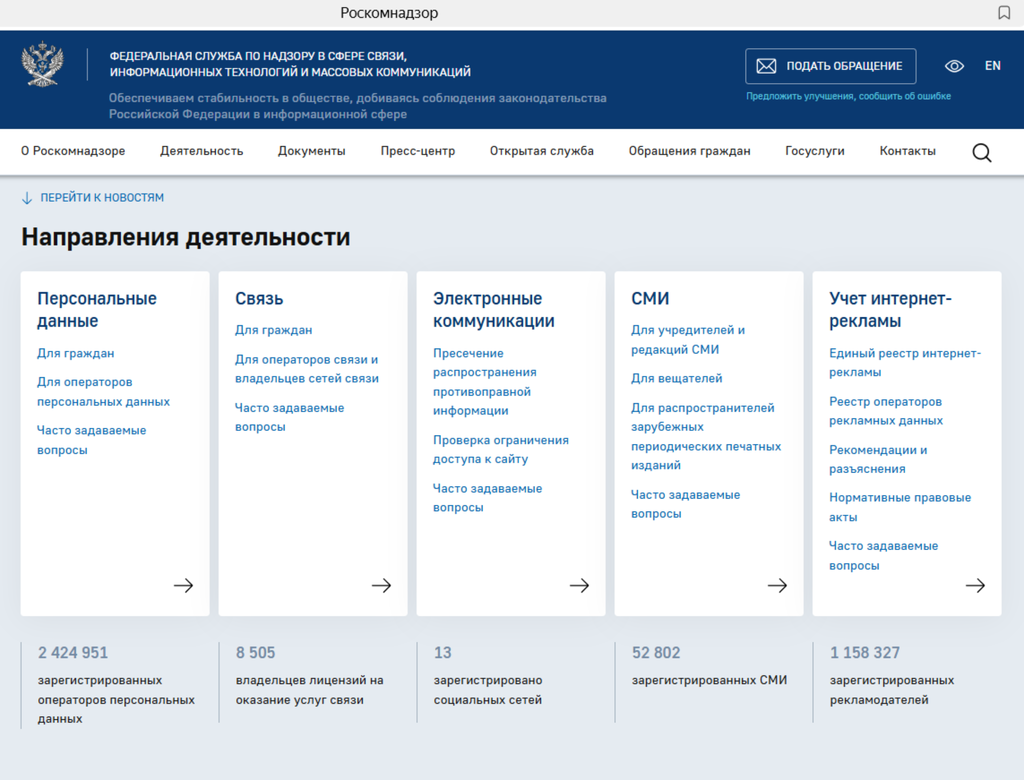Toggle the visually impaired eye icon

(954, 66)
